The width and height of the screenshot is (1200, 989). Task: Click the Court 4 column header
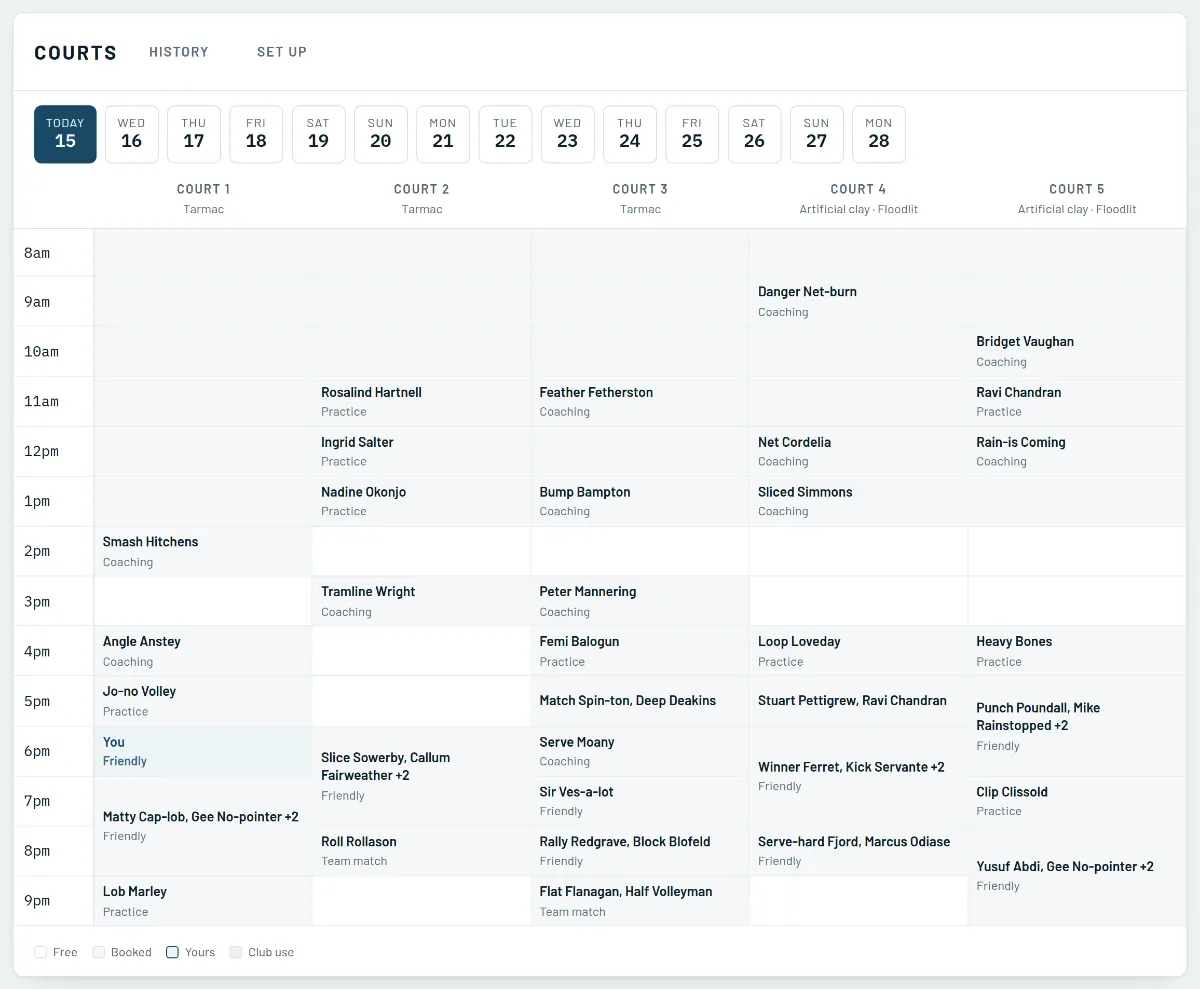coord(858,198)
